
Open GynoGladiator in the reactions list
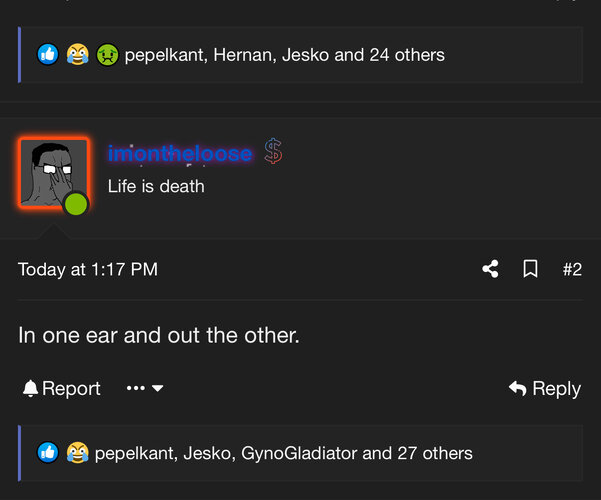299,453
